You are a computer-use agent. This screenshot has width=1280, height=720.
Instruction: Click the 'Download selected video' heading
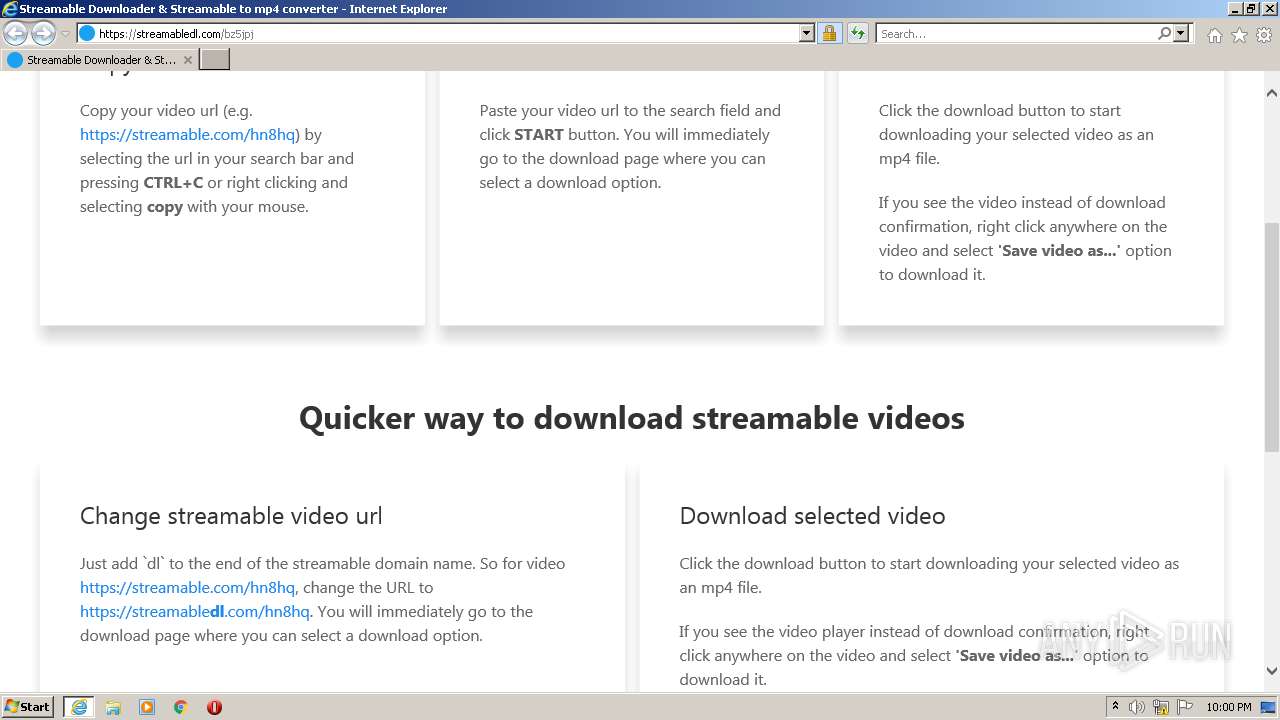812,516
